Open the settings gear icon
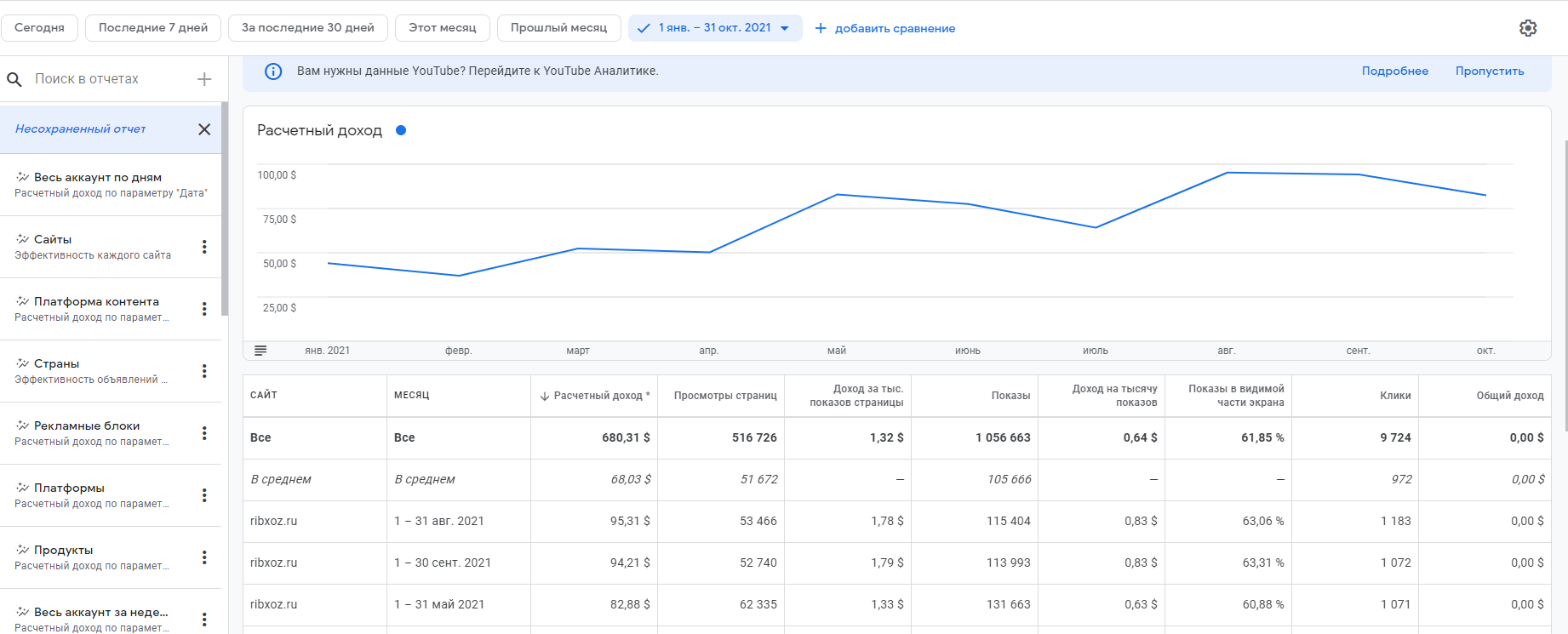 click(1528, 28)
